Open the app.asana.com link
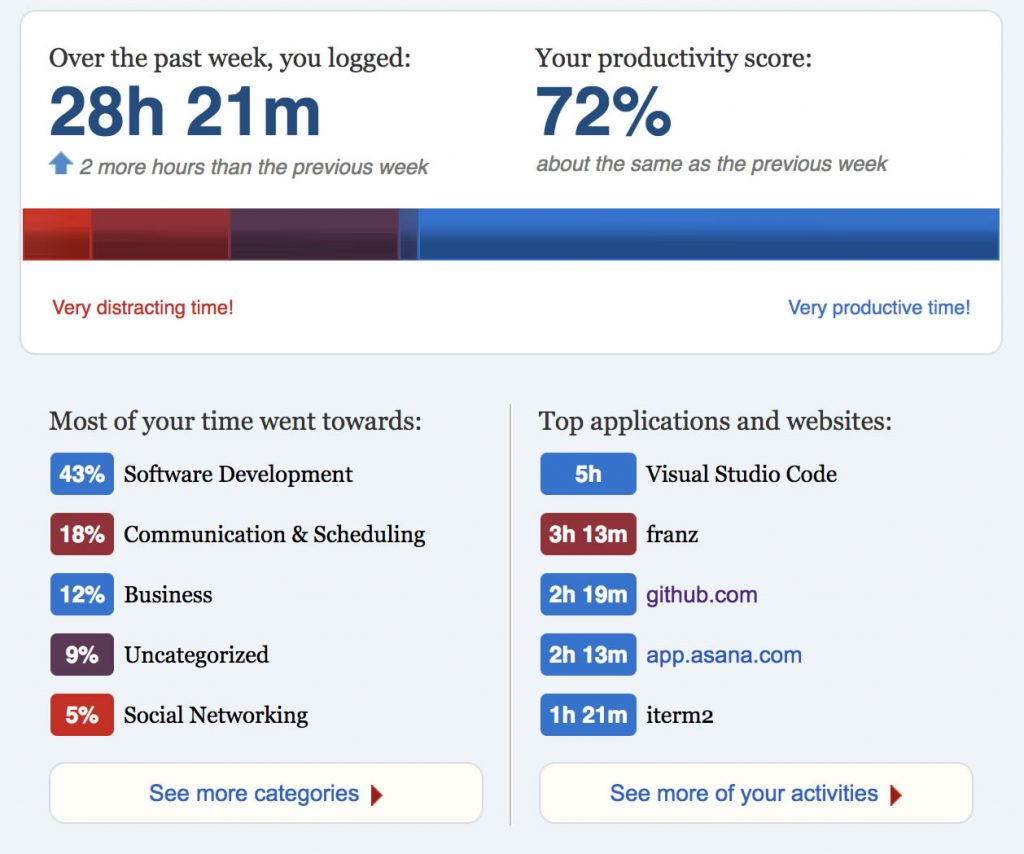 click(x=724, y=655)
